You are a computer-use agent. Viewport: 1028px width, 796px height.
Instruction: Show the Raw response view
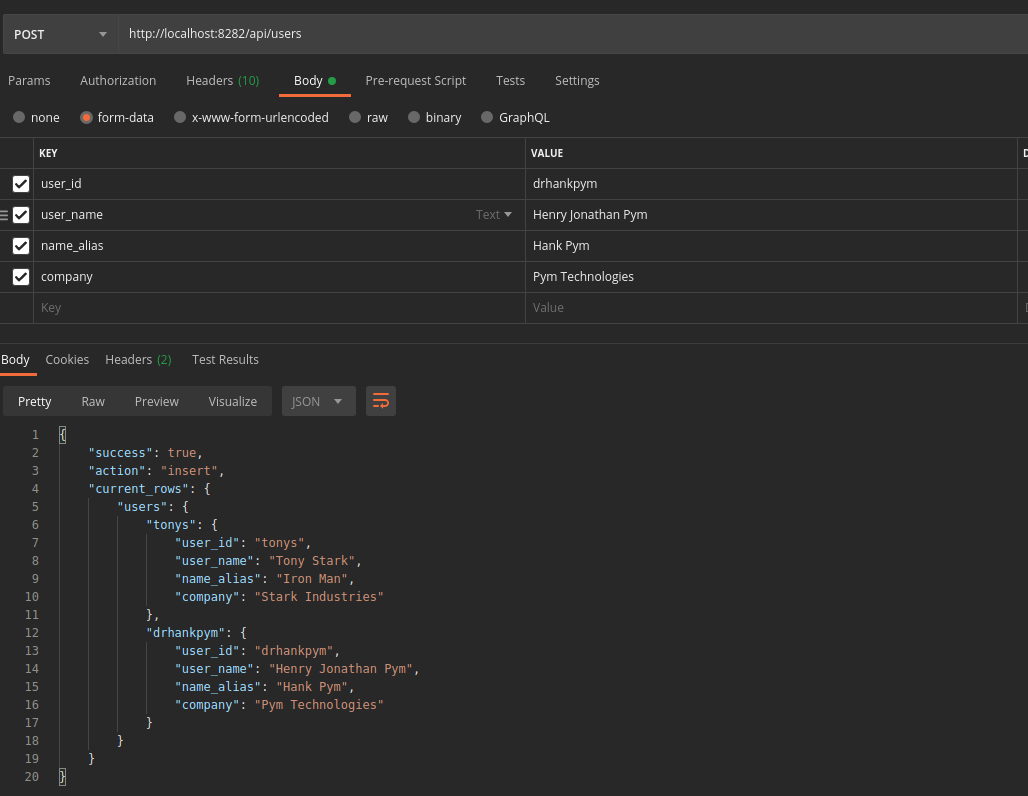point(93,401)
